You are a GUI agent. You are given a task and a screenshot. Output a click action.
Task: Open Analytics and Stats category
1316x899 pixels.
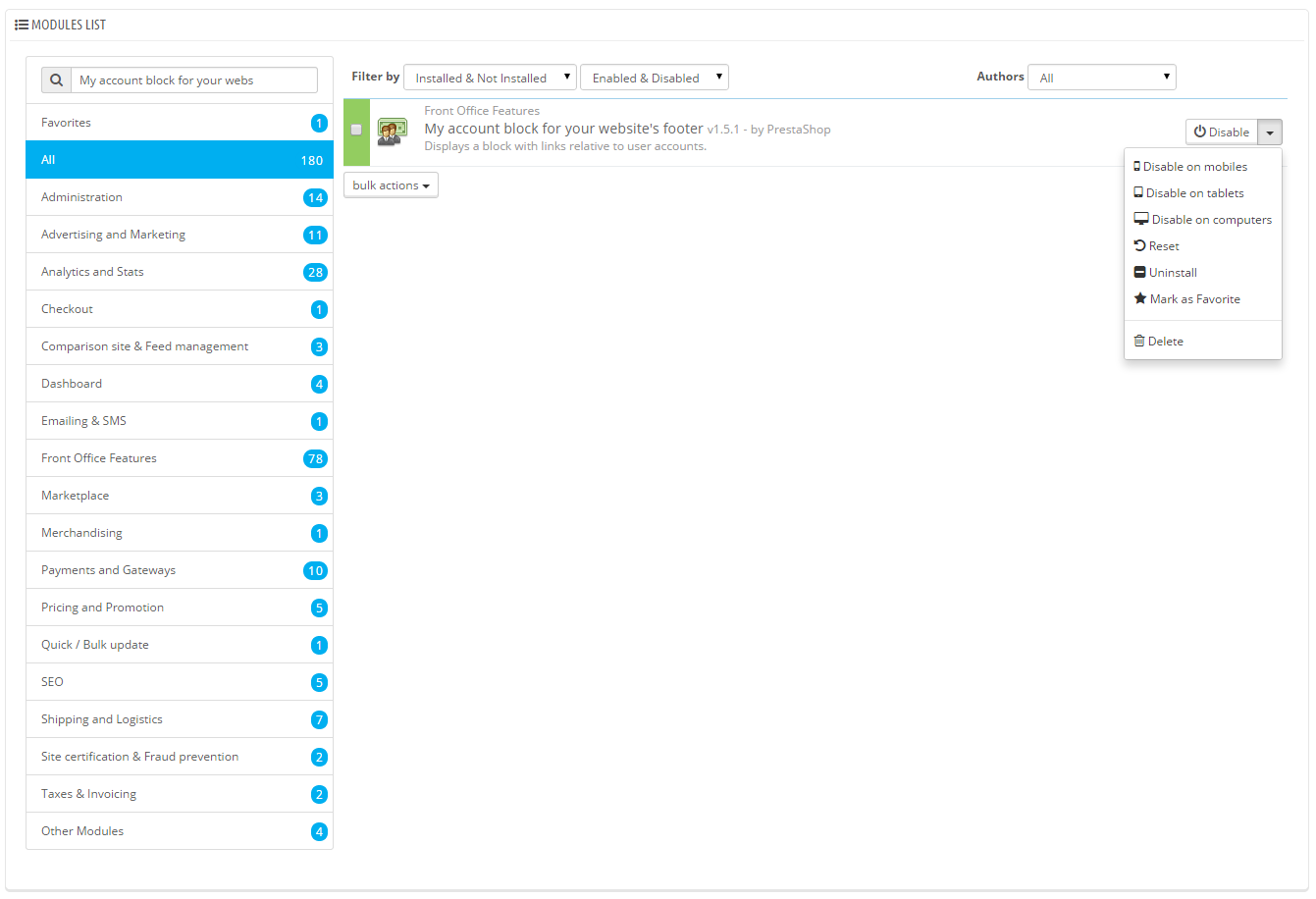(180, 272)
